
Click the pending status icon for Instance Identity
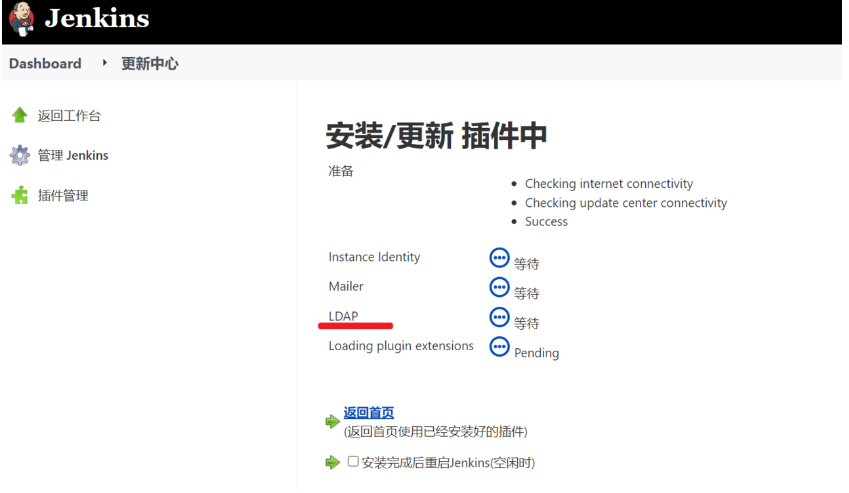click(499, 258)
